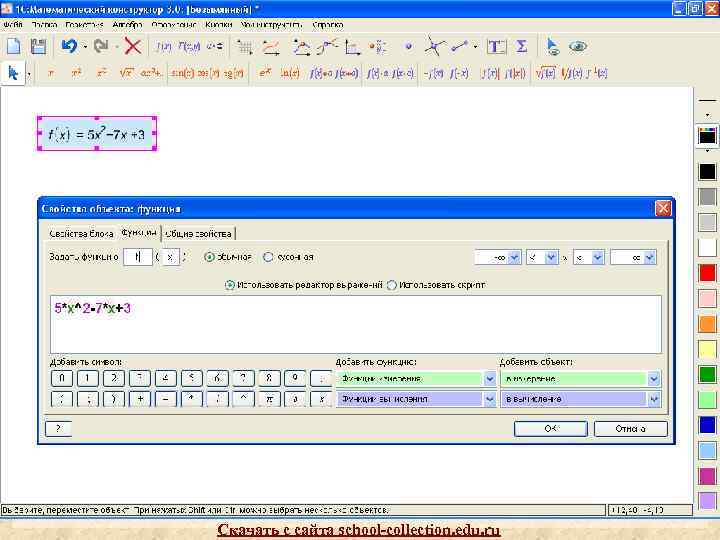
Task: Open the Кнопки menu
Action: point(219,25)
